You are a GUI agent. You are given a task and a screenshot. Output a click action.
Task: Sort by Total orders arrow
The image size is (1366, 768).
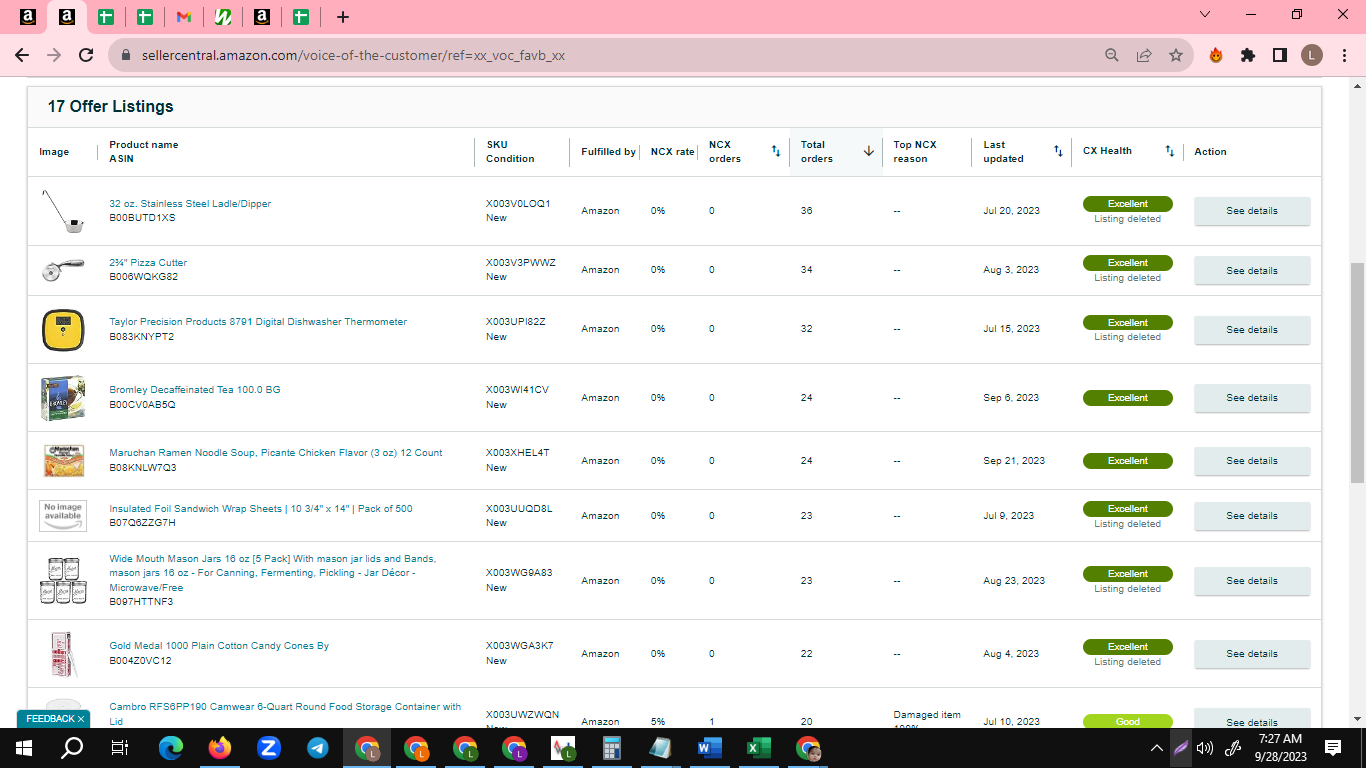(869, 152)
